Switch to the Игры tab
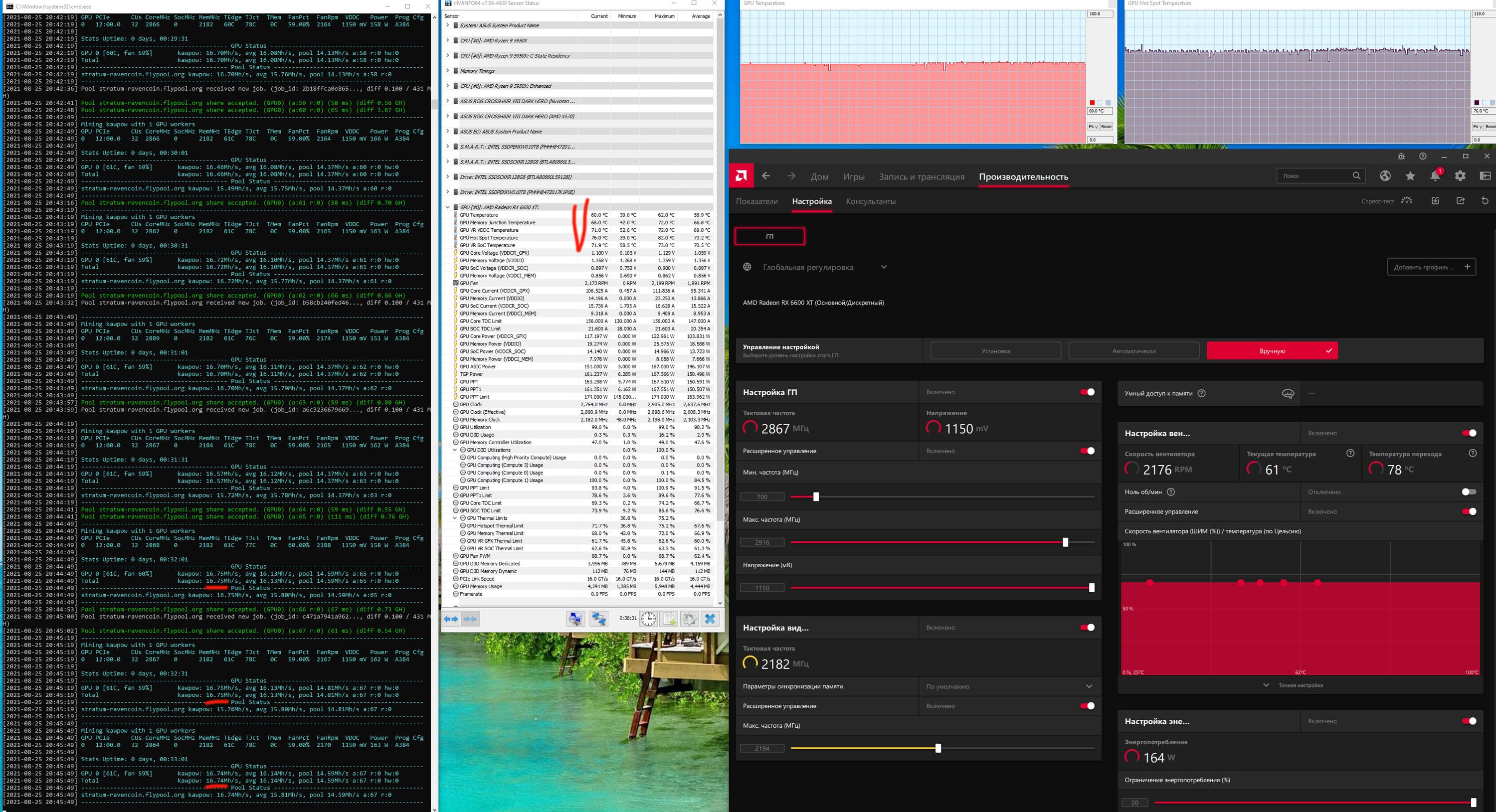 click(x=853, y=176)
